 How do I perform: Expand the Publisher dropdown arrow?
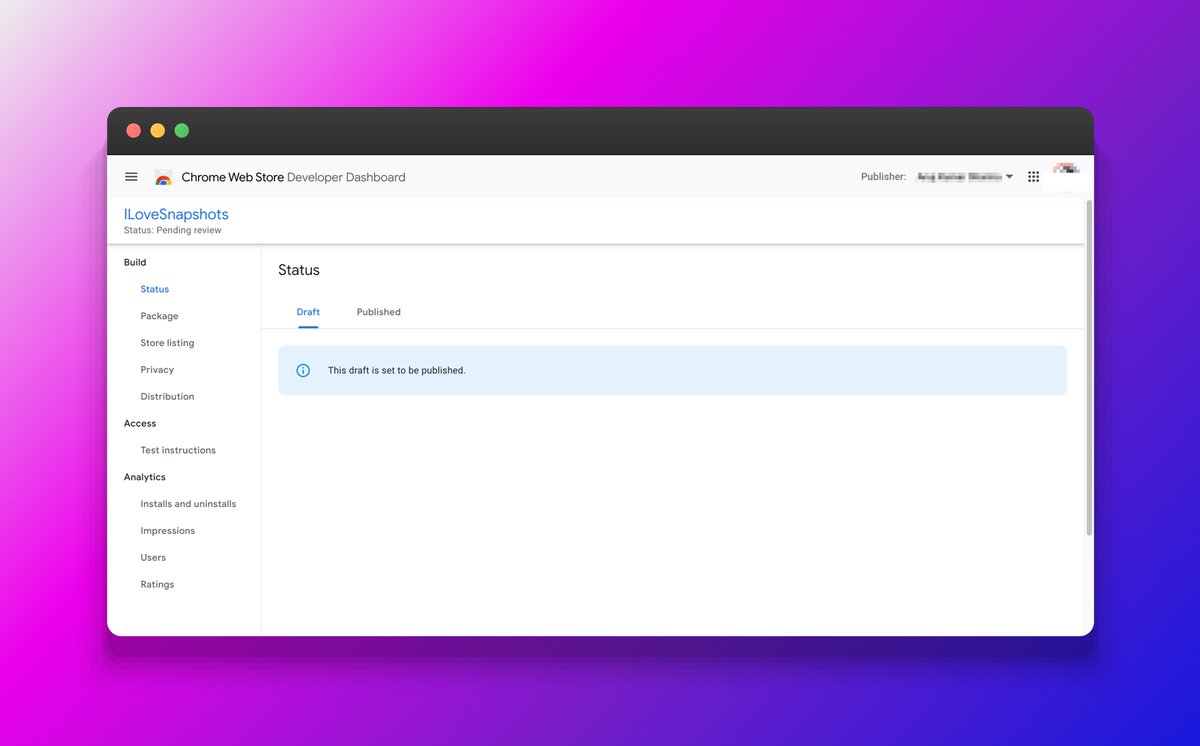[x=1009, y=177]
